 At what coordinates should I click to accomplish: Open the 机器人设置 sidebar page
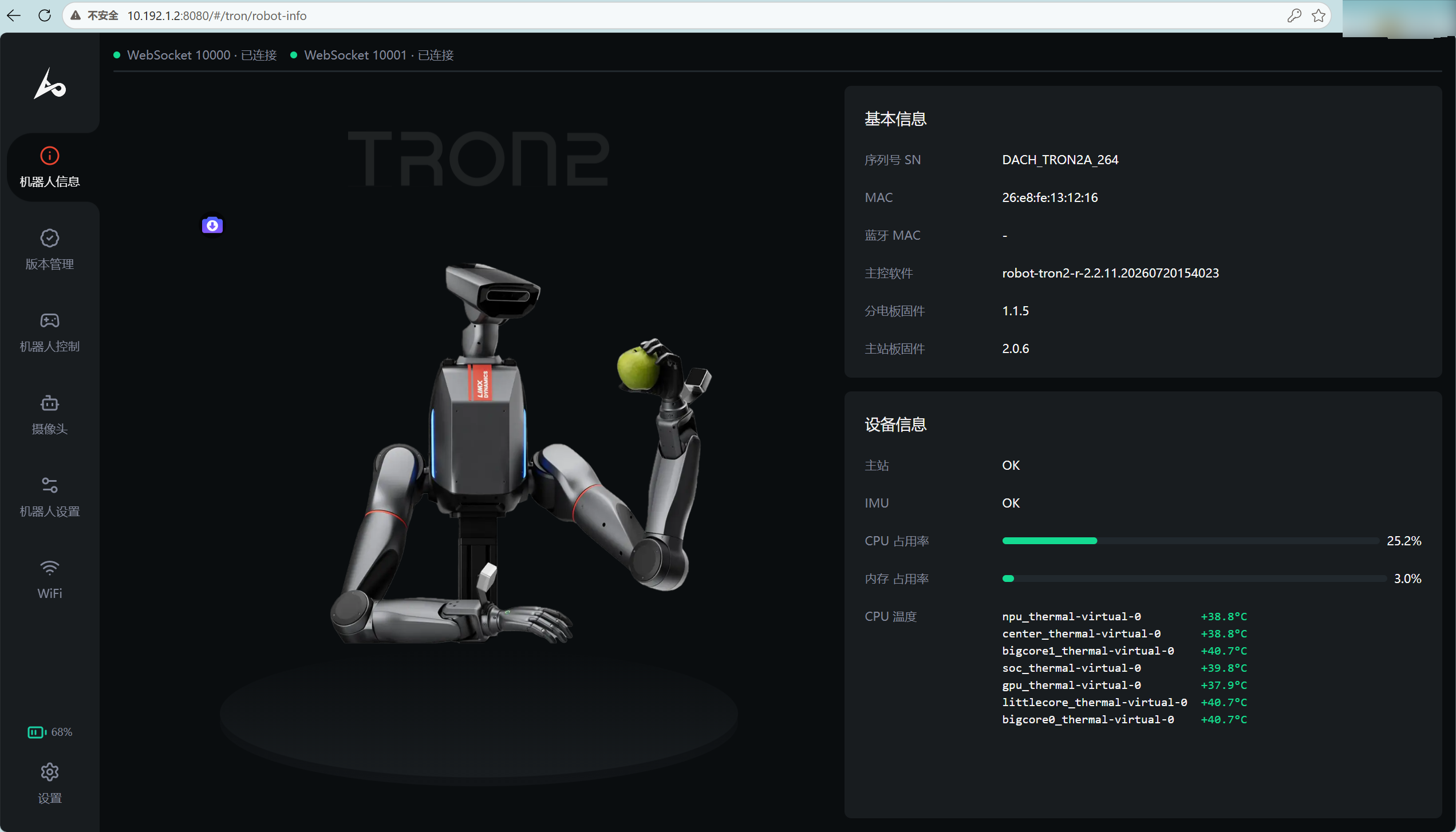click(x=50, y=497)
